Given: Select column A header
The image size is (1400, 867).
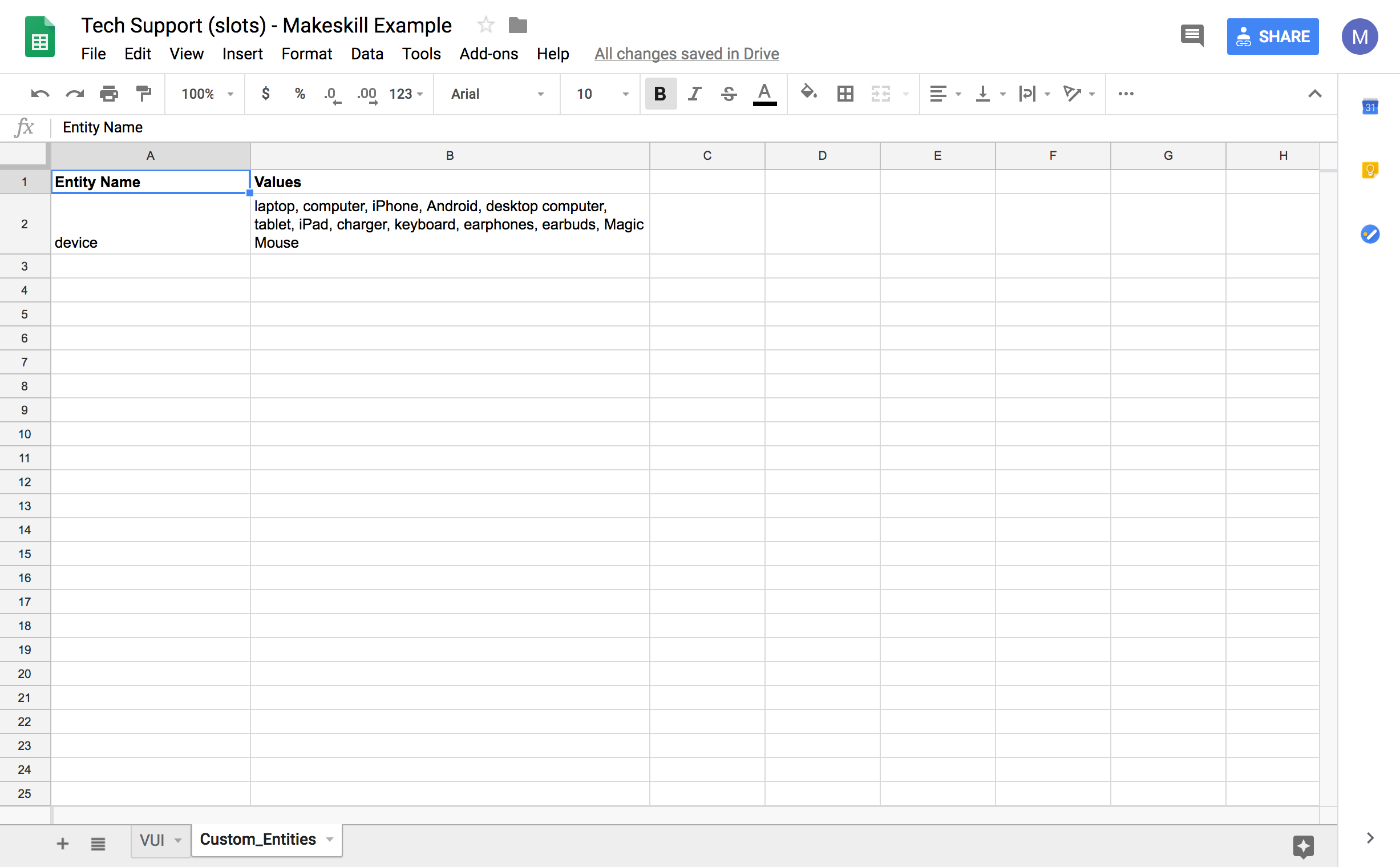Looking at the screenshot, I should (x=151, y=156).
